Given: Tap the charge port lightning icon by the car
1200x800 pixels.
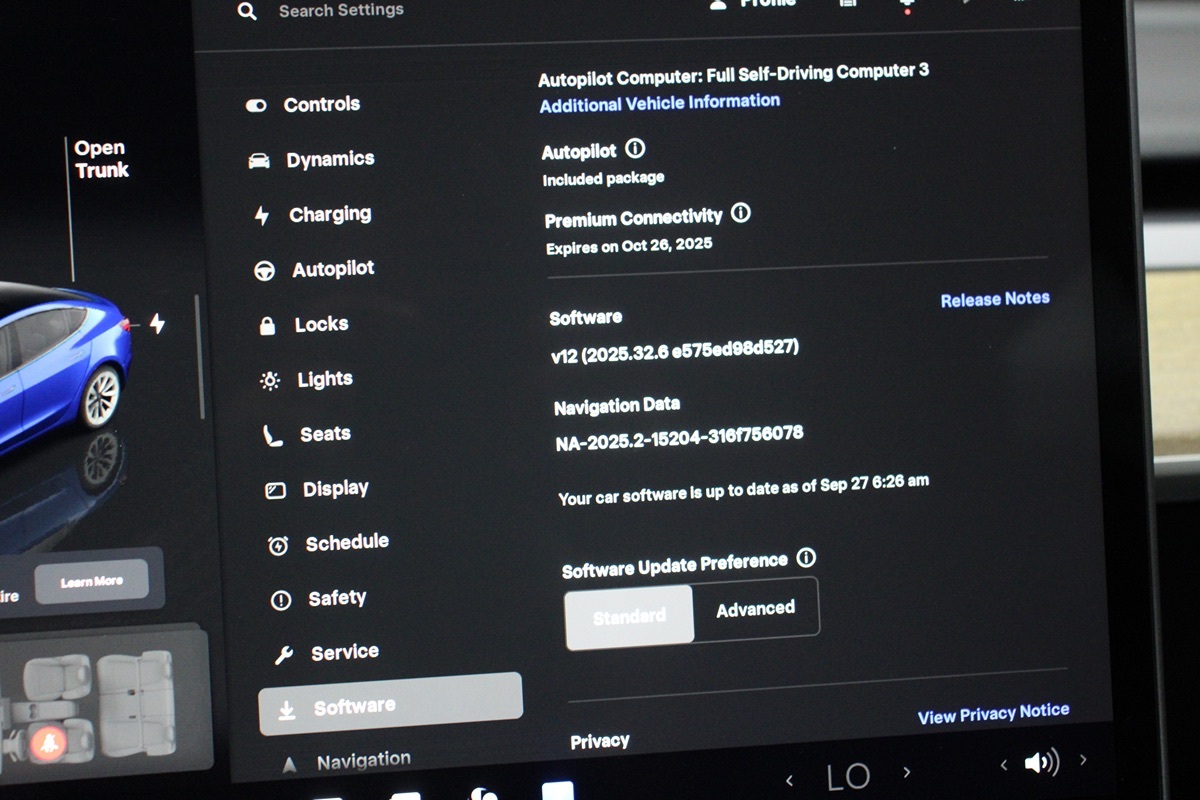Looking at the screenshot, I should click(157, 323).
